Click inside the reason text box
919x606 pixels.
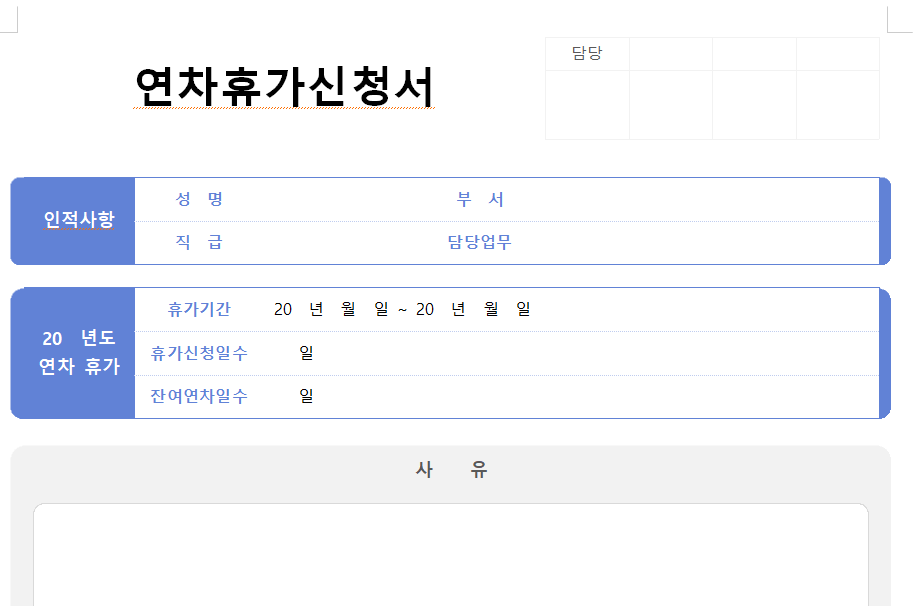(x=452, y=555)
